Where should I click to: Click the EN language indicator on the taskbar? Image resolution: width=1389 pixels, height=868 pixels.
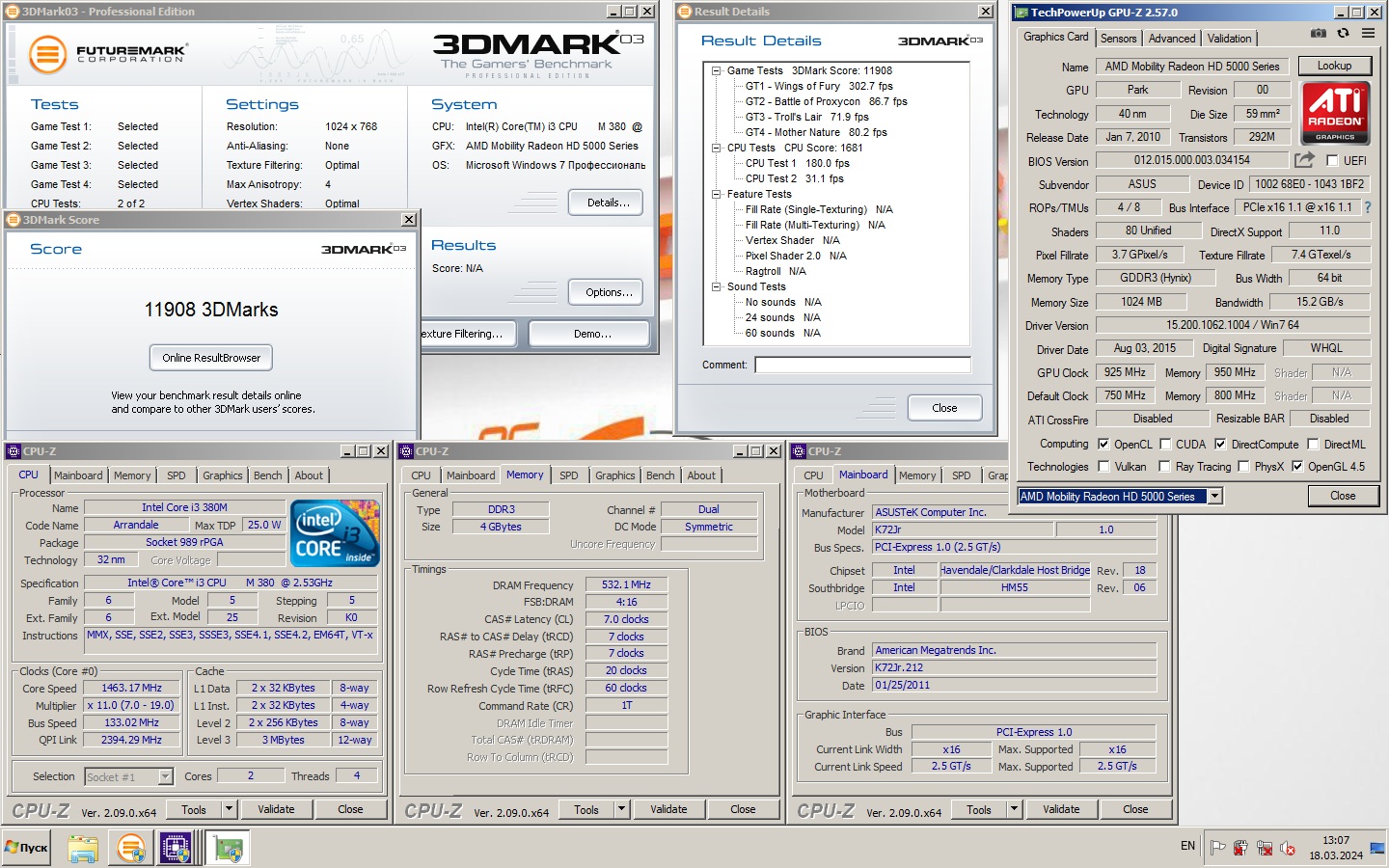coord(1187,846)
